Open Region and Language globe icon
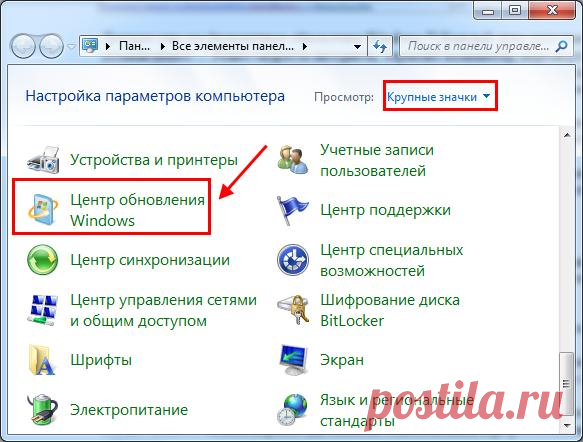 tap(293, 409)
